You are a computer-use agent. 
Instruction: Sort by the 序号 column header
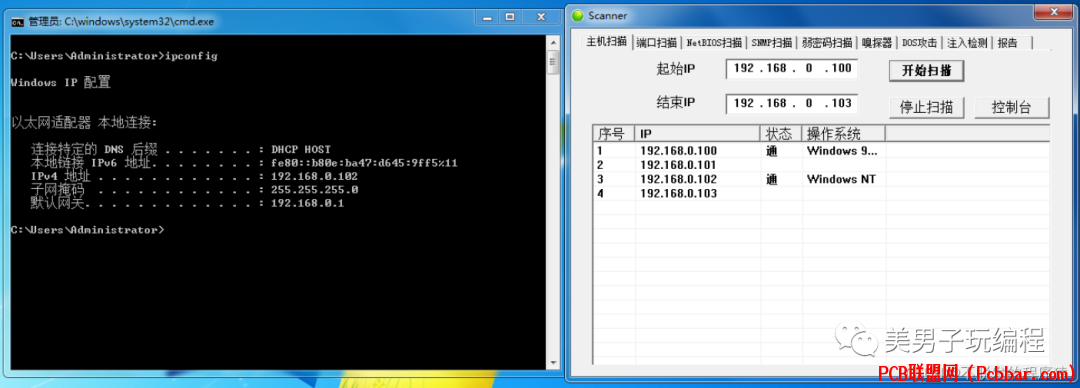tap(614, 133)
